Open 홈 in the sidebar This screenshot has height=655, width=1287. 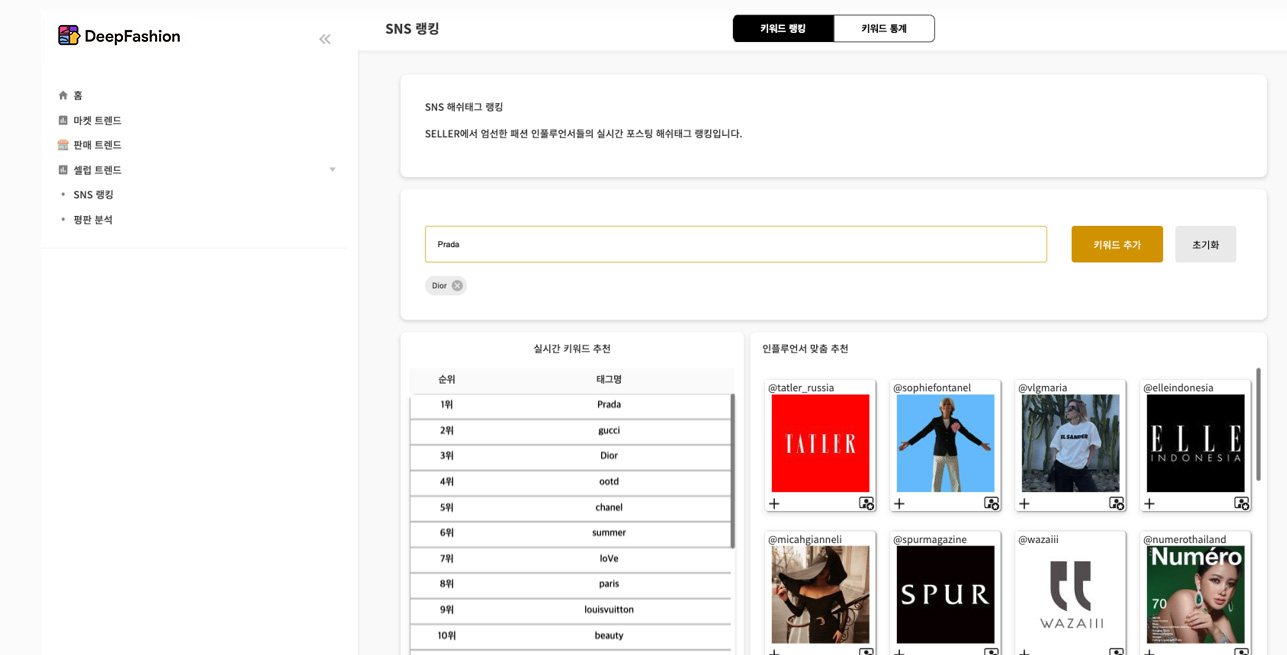click(78, 95)
